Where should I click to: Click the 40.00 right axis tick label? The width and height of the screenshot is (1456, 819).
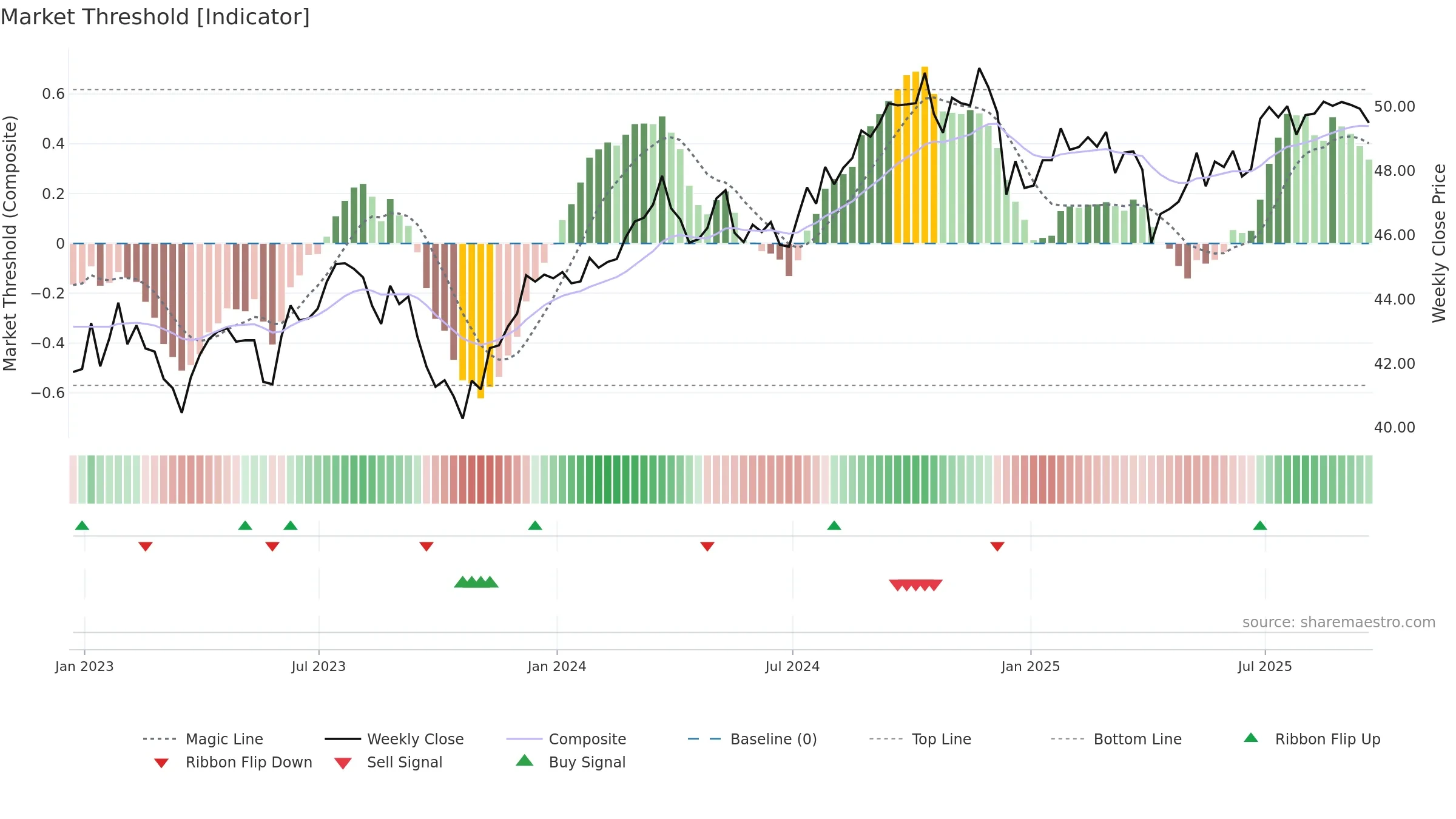tap(1395, 428)
